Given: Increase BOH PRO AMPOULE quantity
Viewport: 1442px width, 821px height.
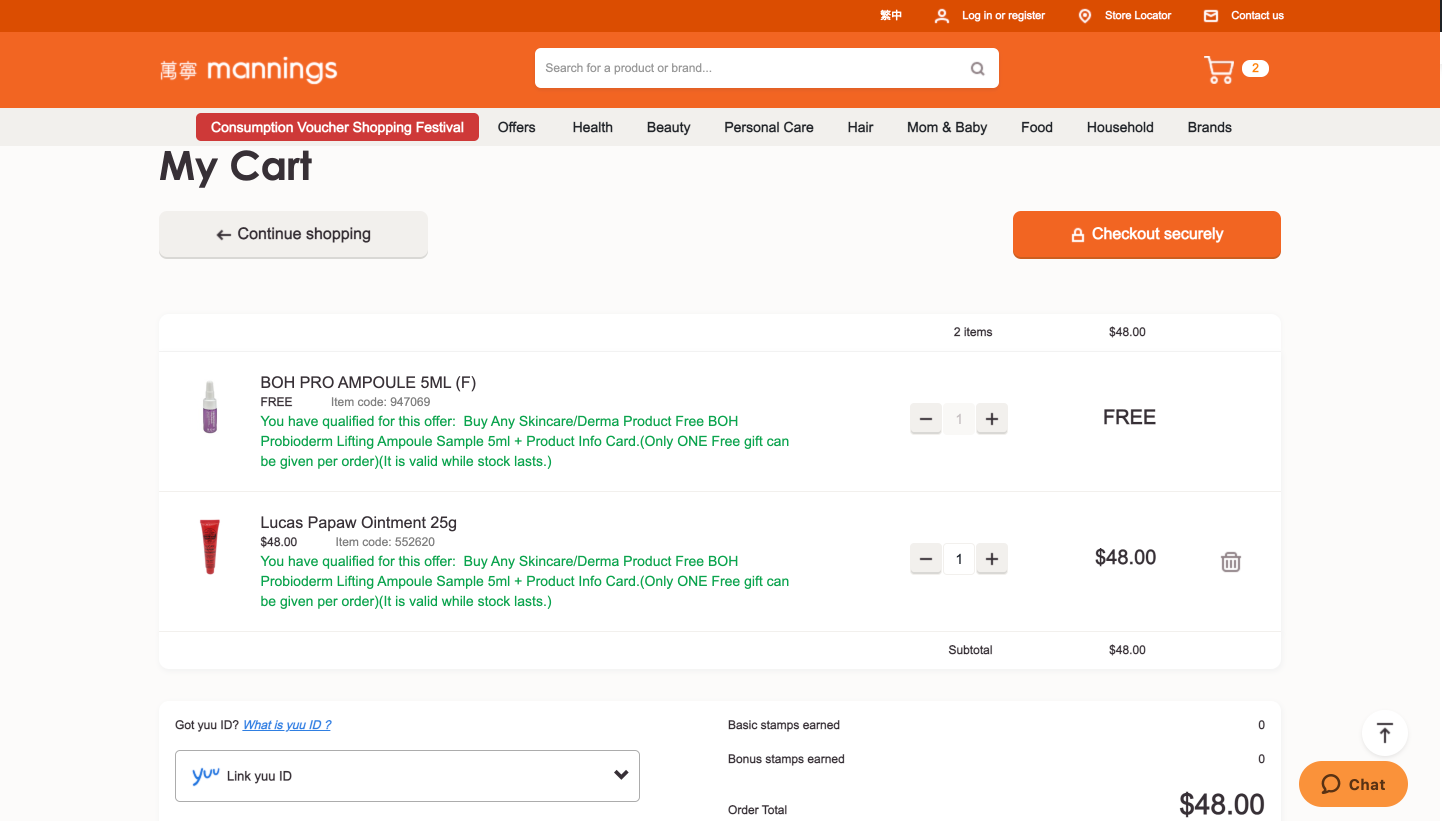Looking at the screenshot, I should point(991,419).
